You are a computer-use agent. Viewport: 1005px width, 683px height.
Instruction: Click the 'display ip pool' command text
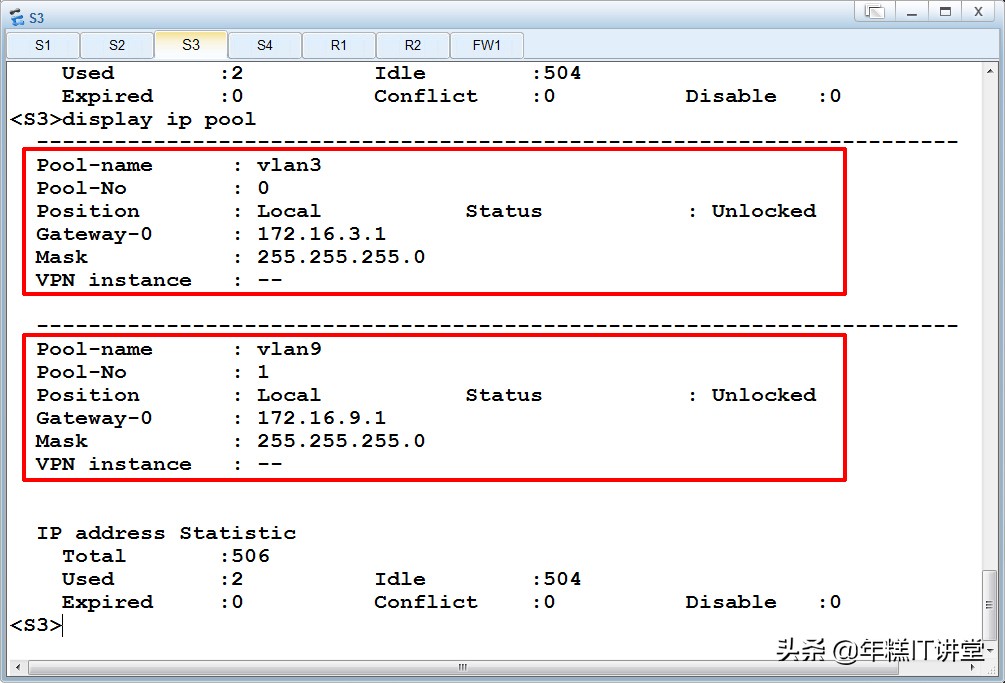[159, 119]
